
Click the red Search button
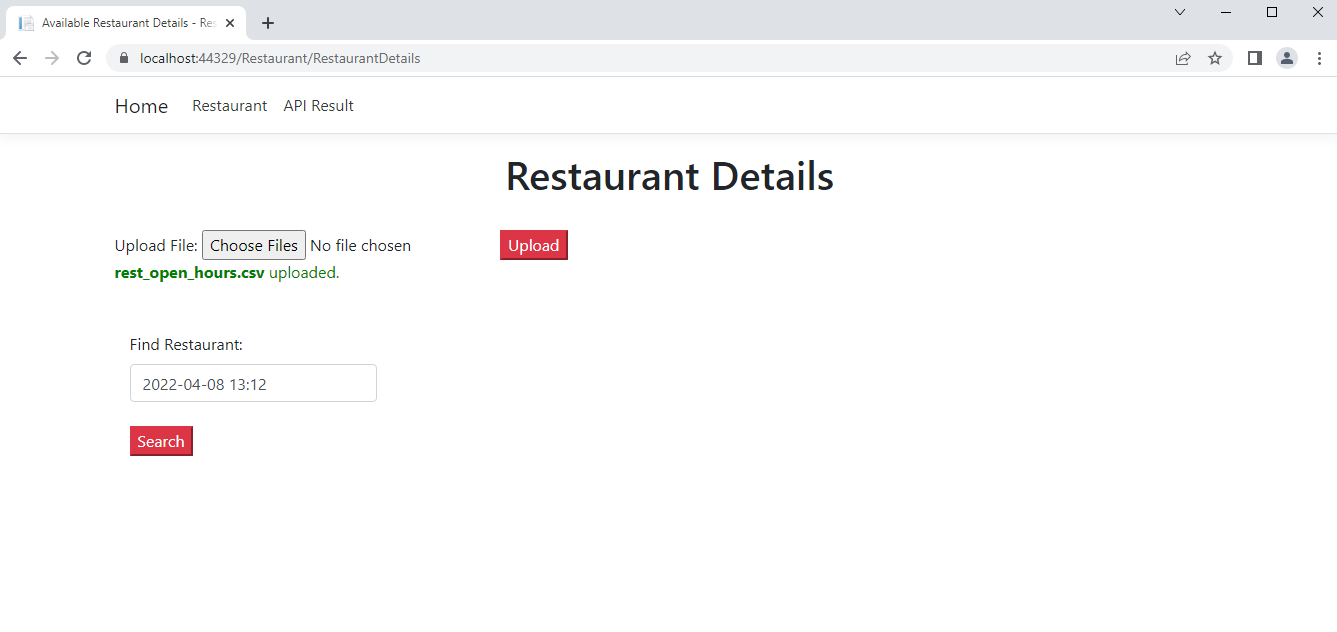161,441
